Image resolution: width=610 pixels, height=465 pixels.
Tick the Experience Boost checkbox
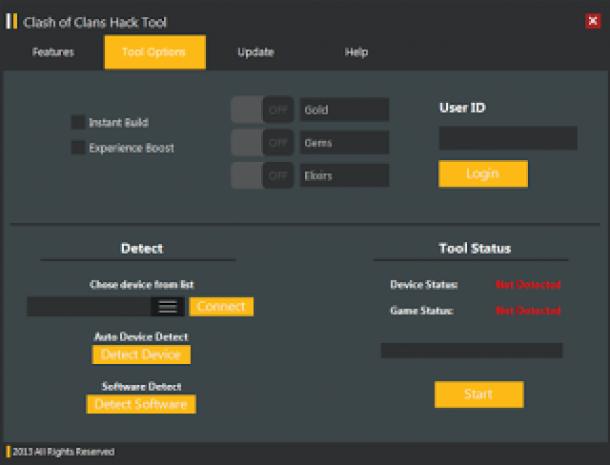click(77, 148)
